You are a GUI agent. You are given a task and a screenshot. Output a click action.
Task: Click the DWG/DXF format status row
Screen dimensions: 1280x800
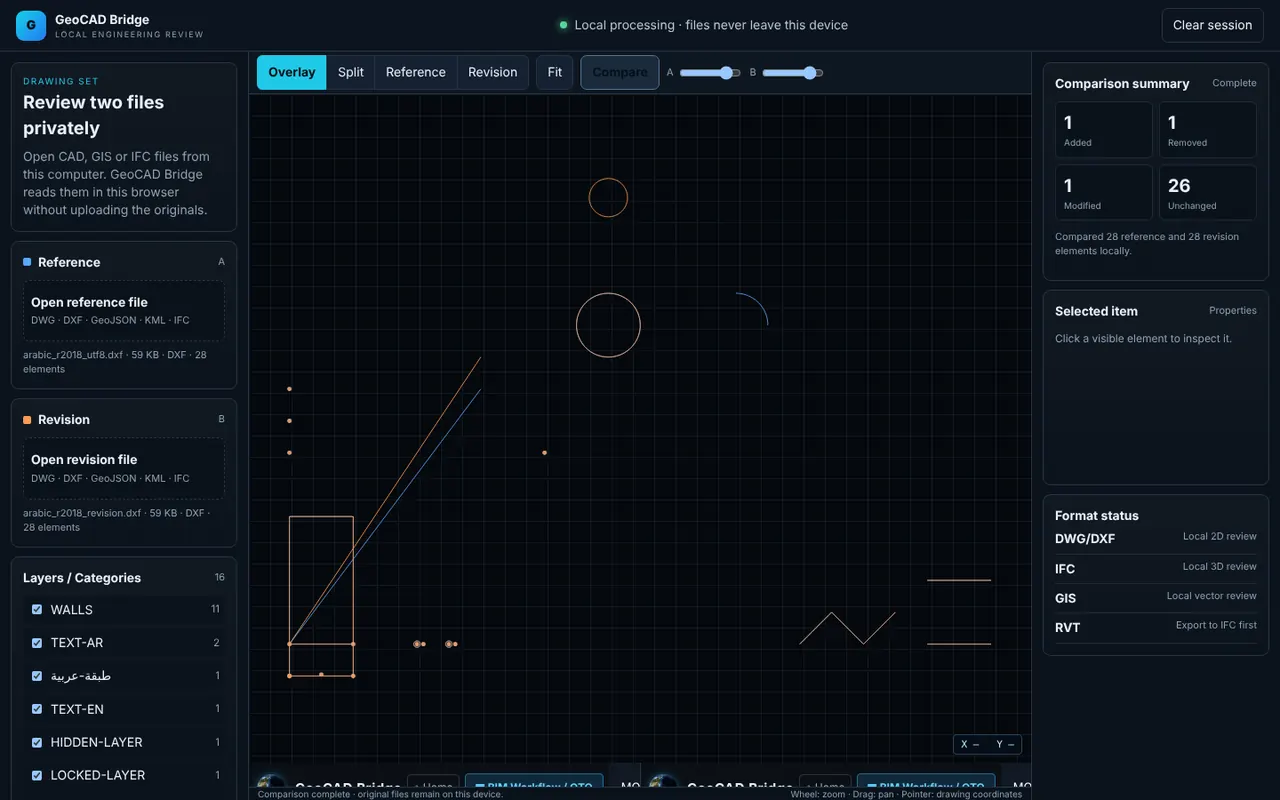1156,538
